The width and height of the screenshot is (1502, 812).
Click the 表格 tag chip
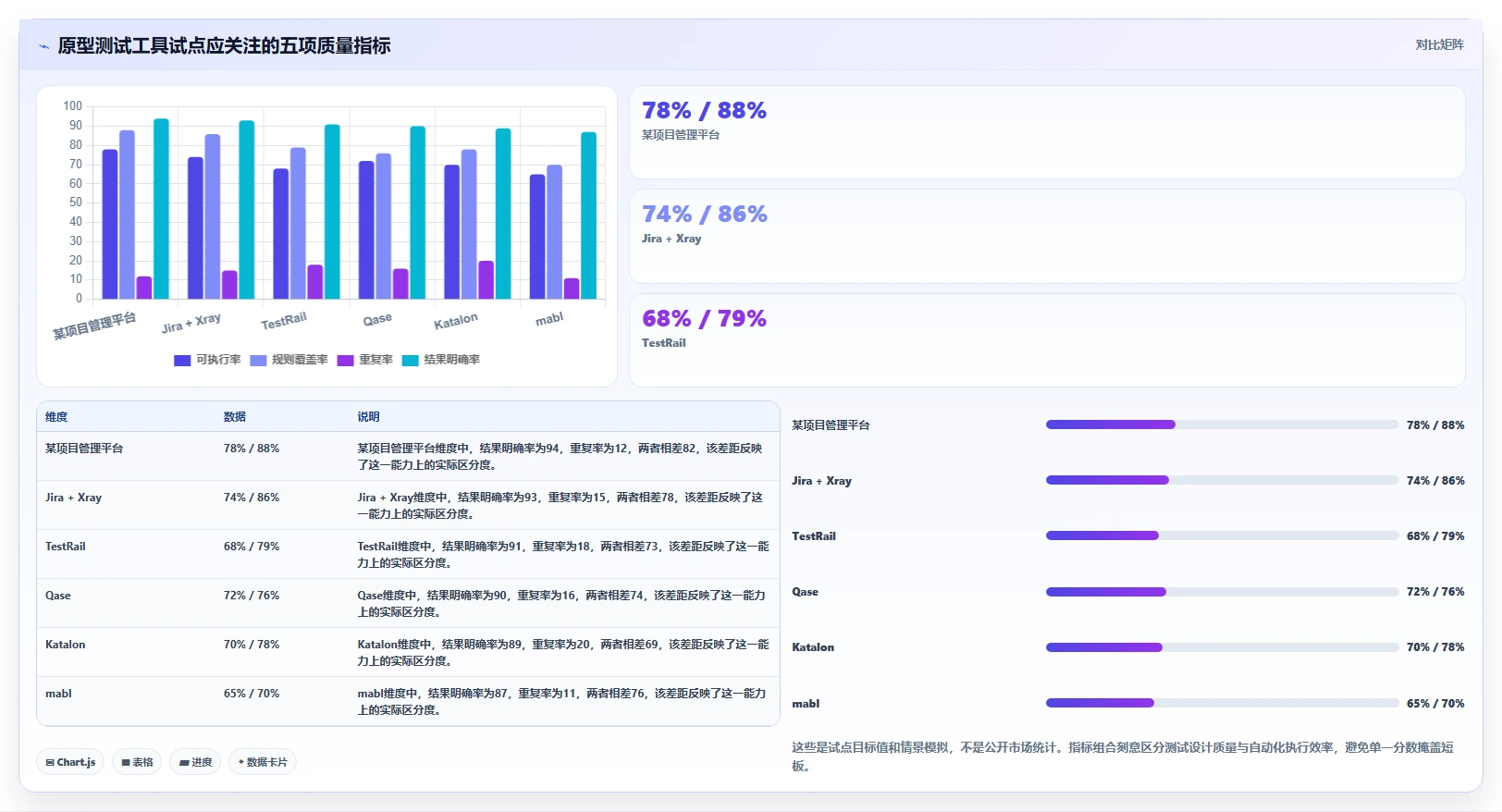pos(137,762)
